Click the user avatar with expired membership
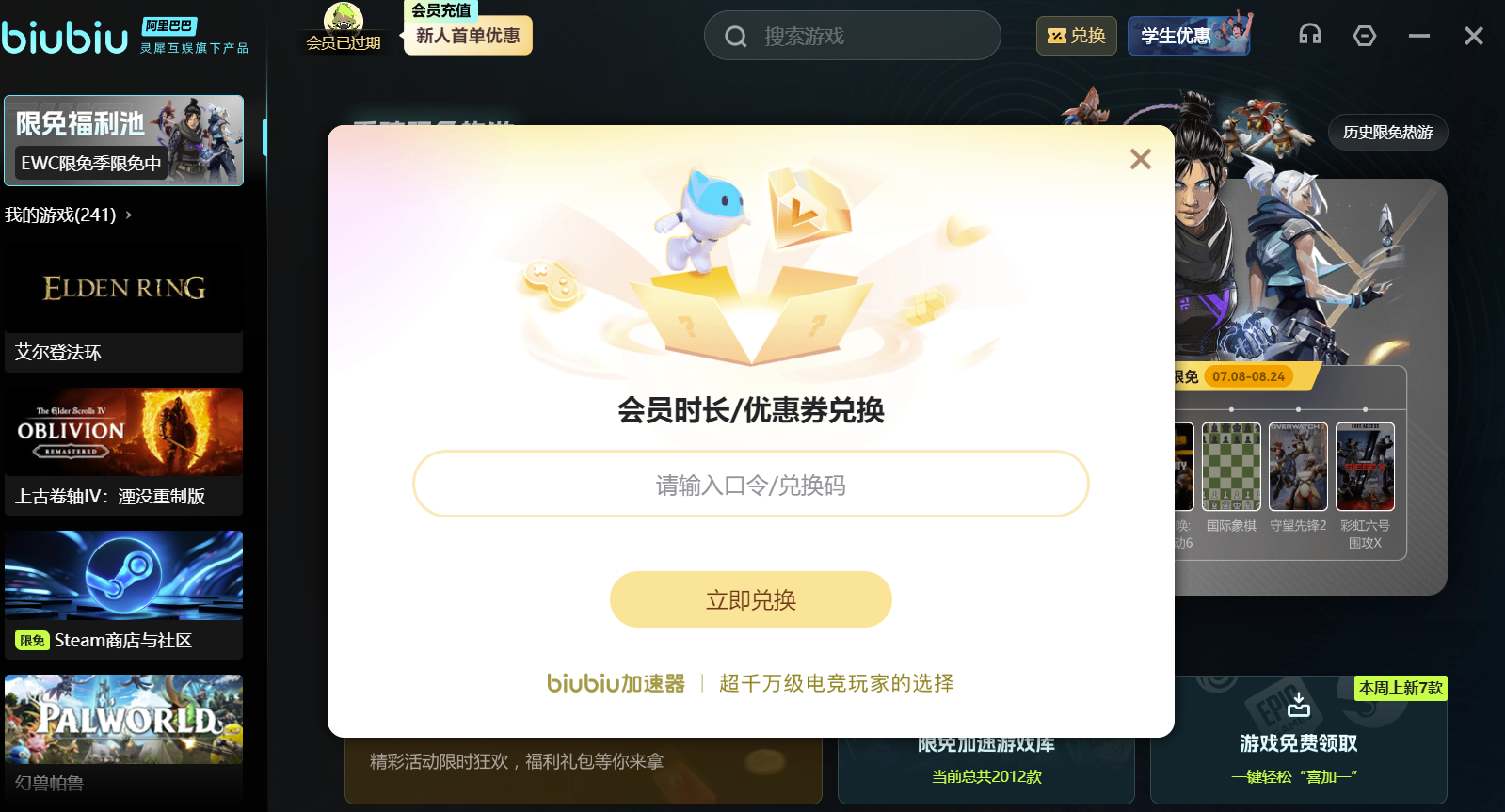1505x812 pixels. 343,17
